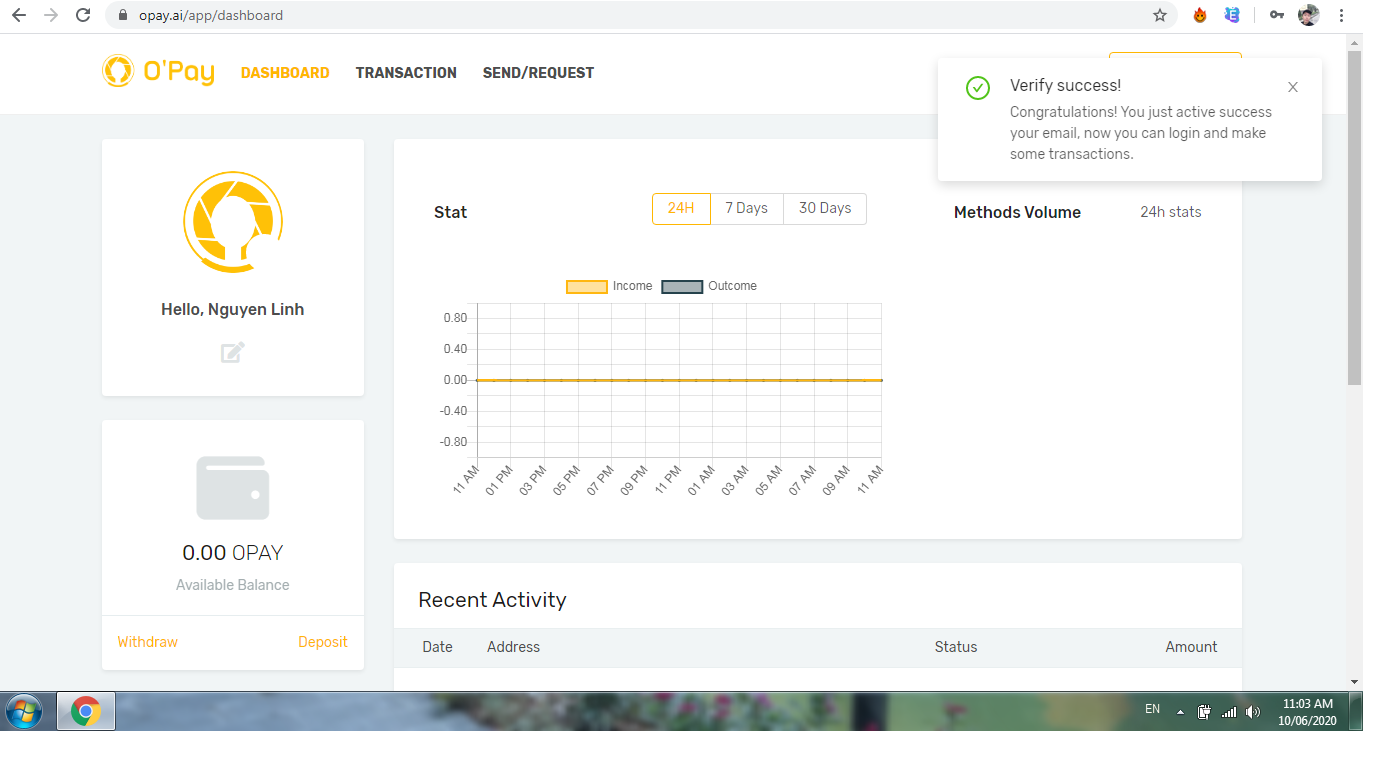Click the Deposit link
The width and height of the screenshot is (1376, 768).
[x=323, y=642]
